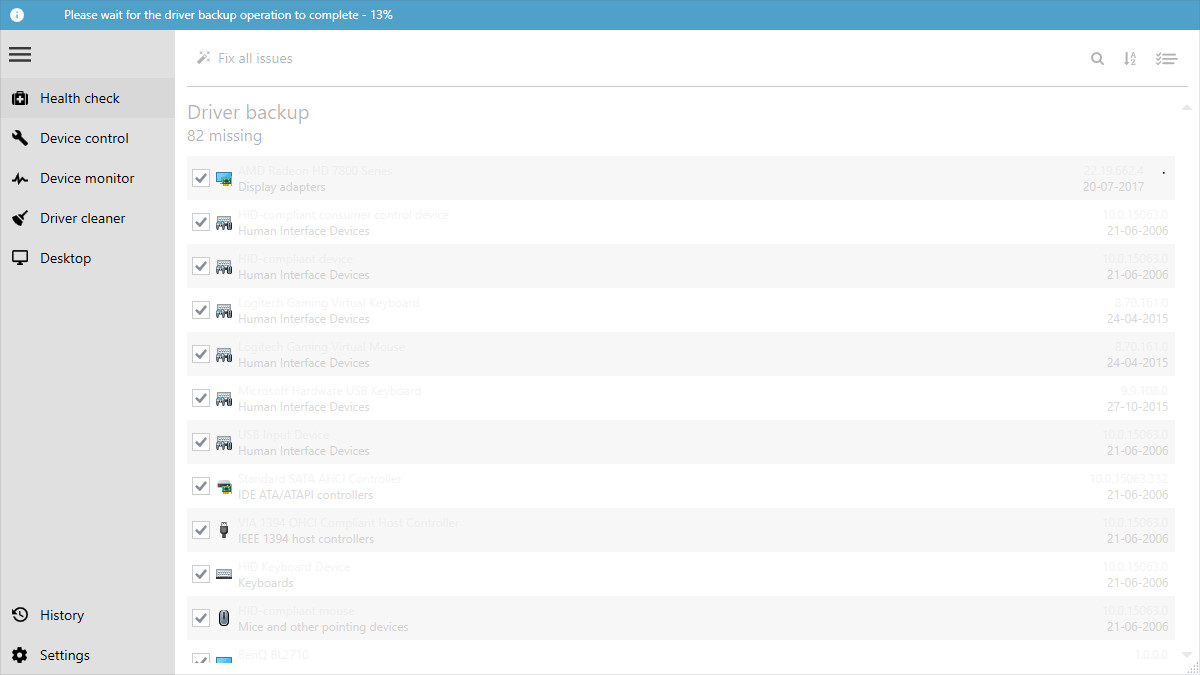
Task: Switch to the Health check section
Action: [79, 97]
